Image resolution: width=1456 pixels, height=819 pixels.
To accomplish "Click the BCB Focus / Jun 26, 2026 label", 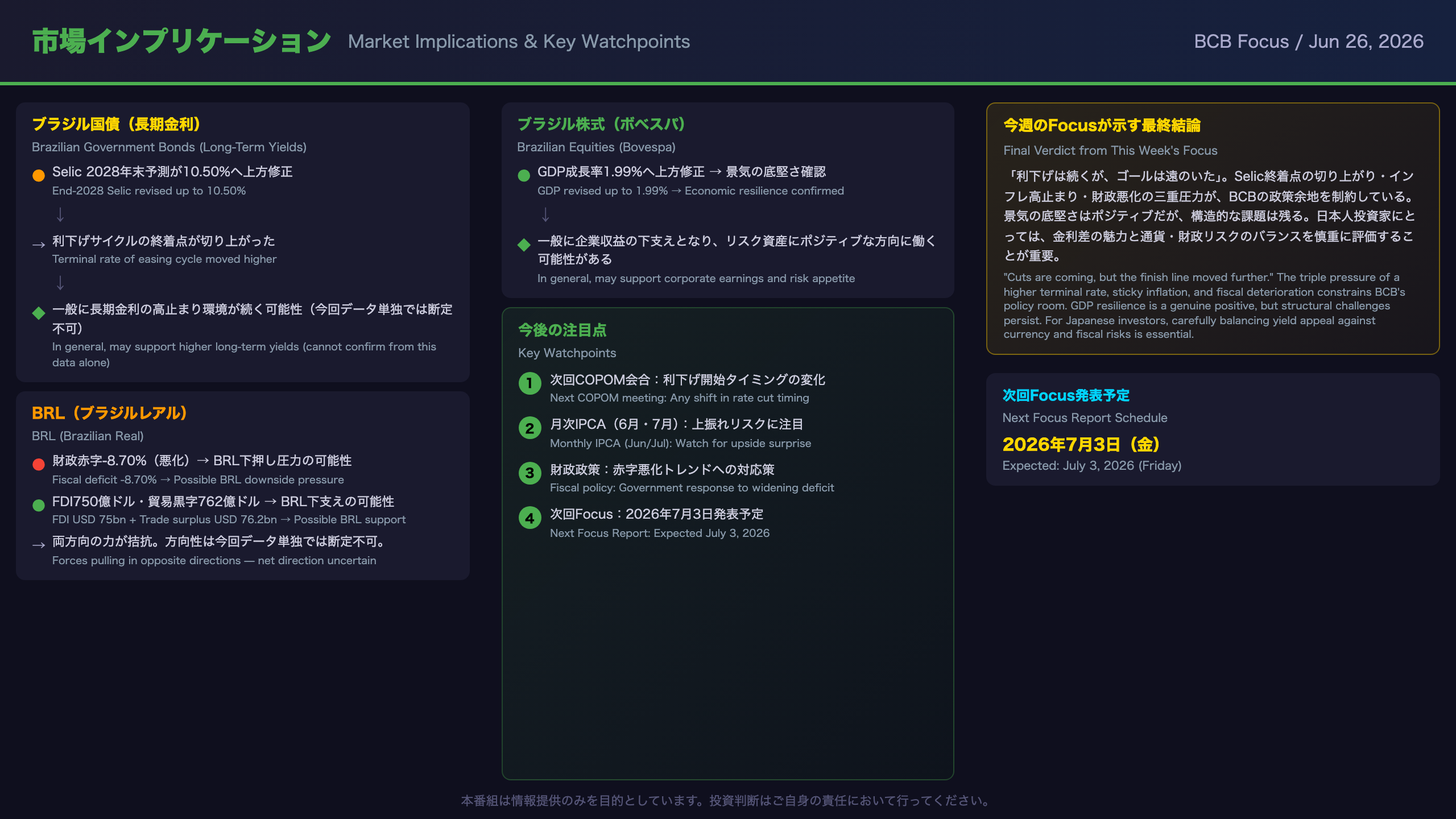I will tap(1309, 42).
